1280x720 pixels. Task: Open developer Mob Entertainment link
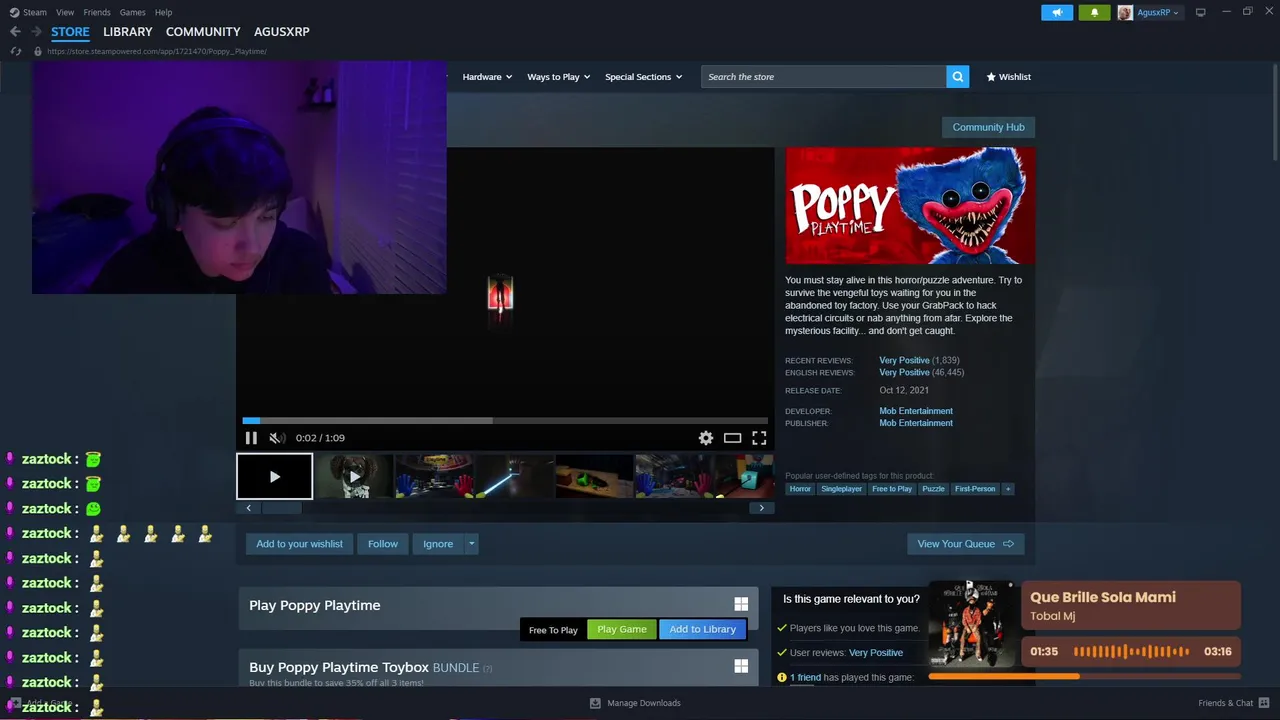(916, 411)
